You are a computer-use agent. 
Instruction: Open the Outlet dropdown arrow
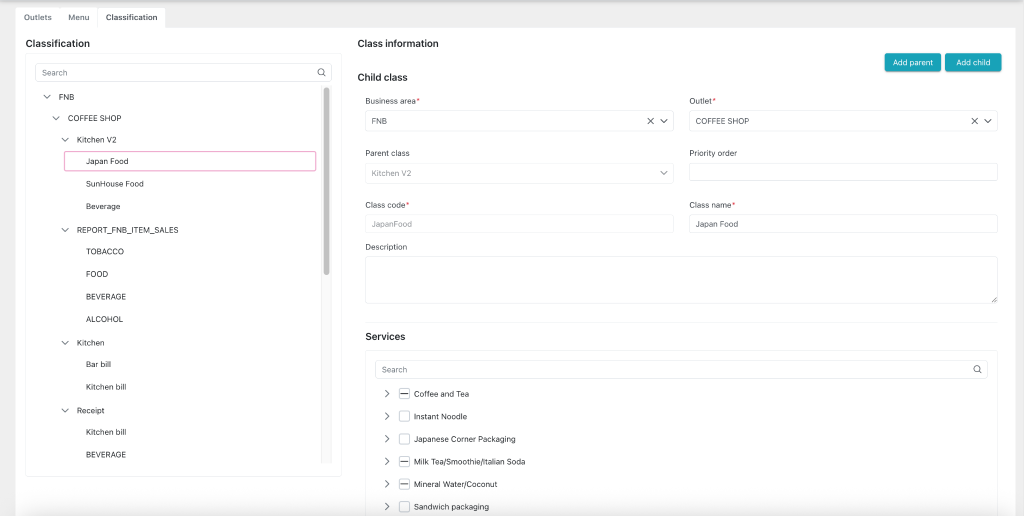pyautogui.click(x=988, y=121)
